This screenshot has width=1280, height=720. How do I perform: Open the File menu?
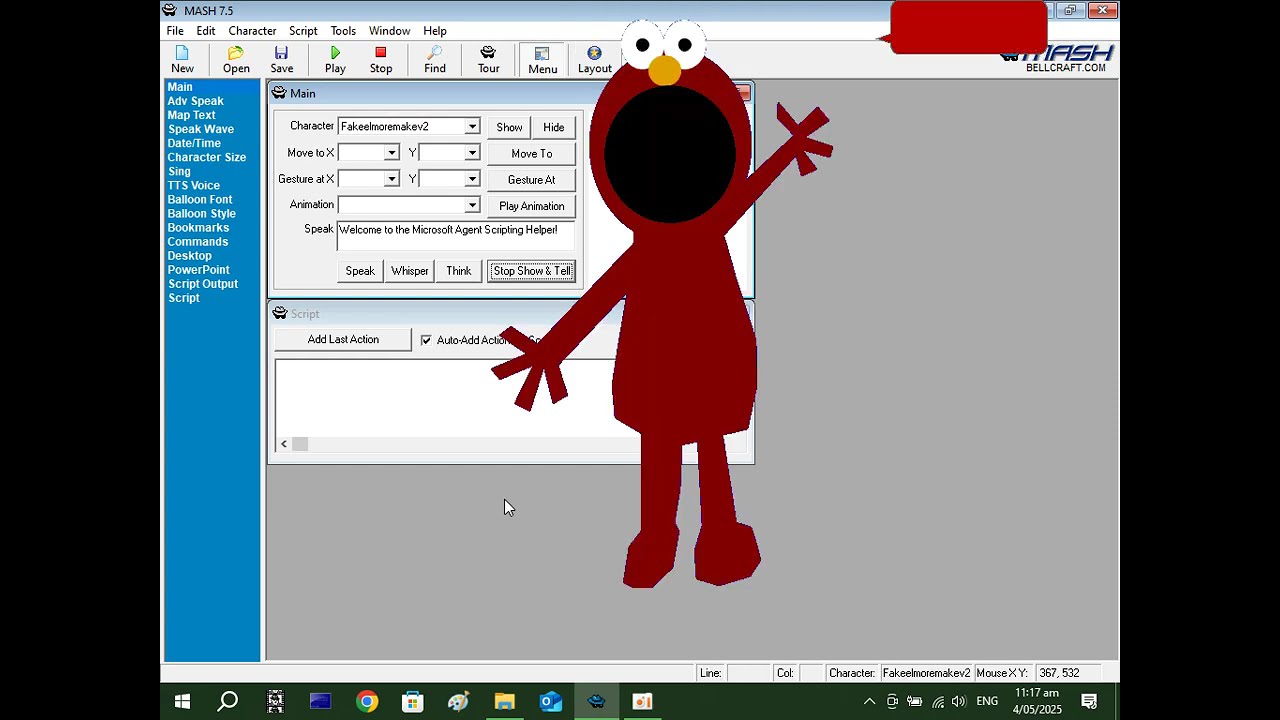[175, 31]
